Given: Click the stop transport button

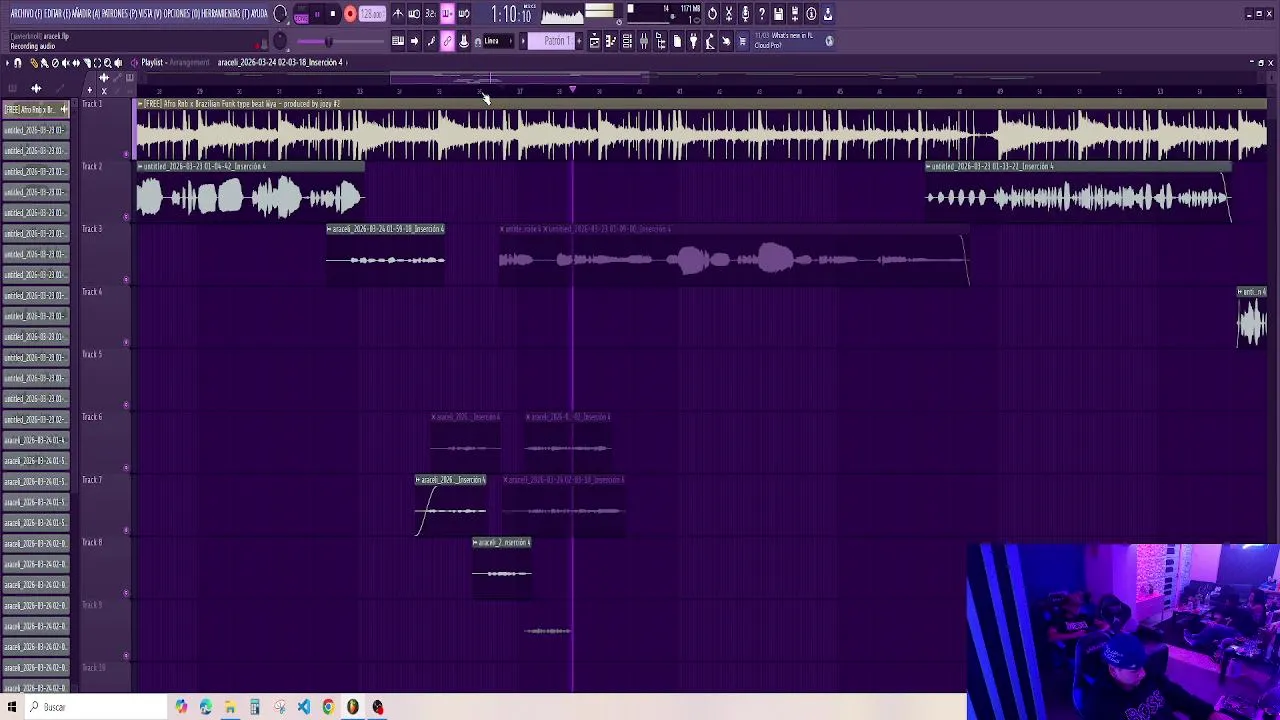Looking at the screenshot, I should click(333, 14).
